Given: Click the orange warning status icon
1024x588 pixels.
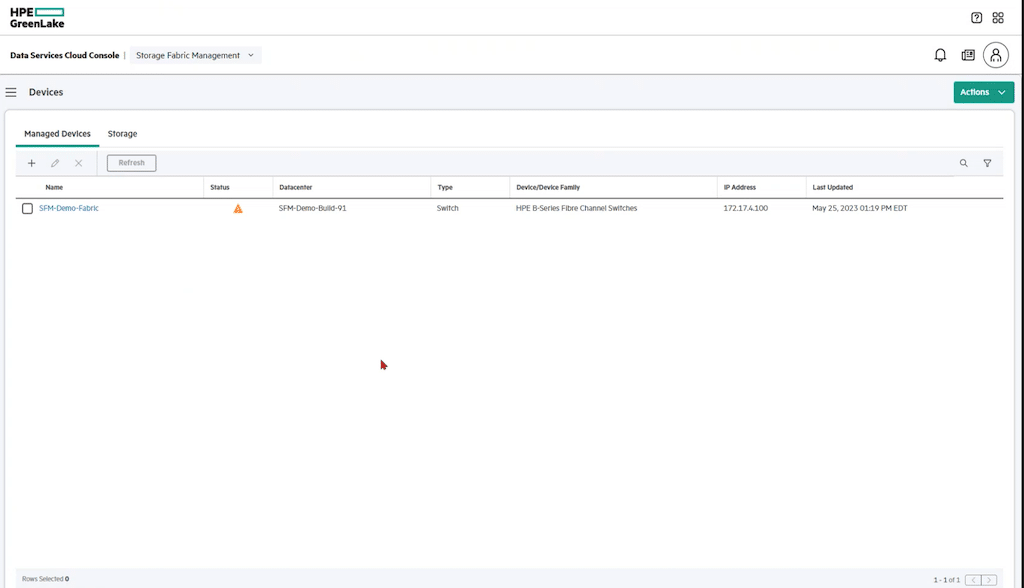Looking at the screenshot, I should tap(238, 208).
